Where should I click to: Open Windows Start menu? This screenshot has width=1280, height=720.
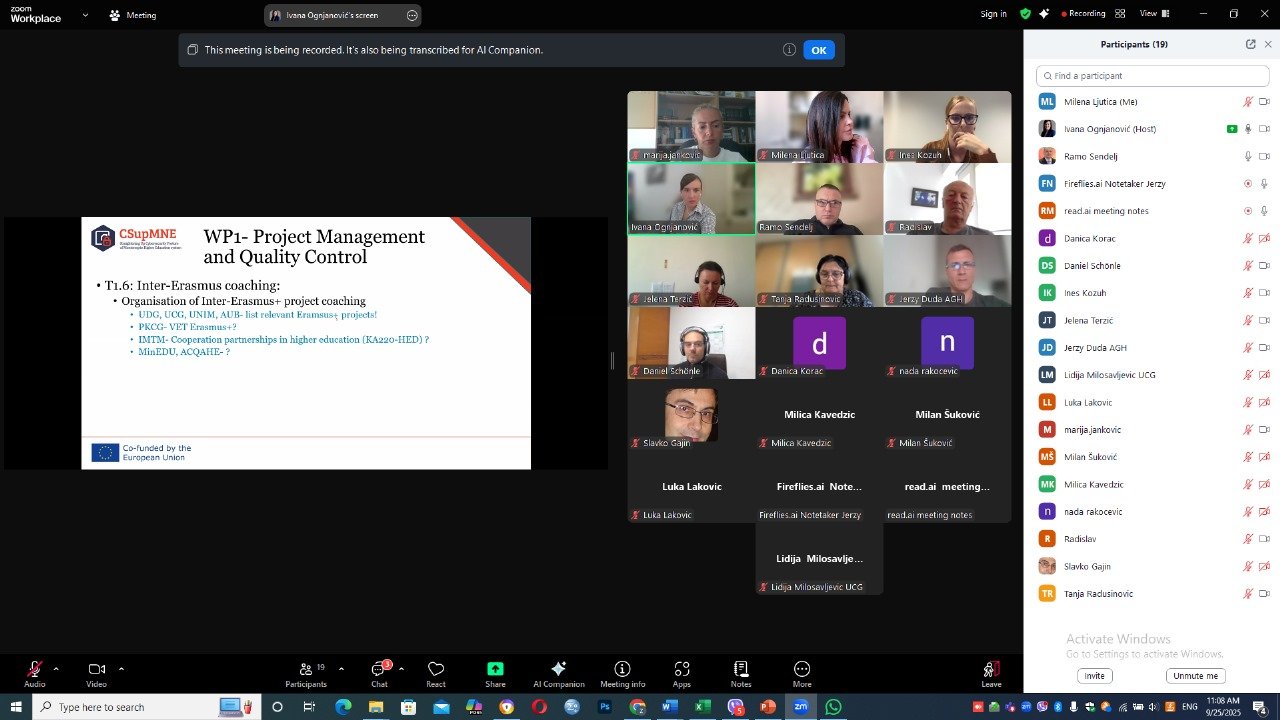coord(16,707)
